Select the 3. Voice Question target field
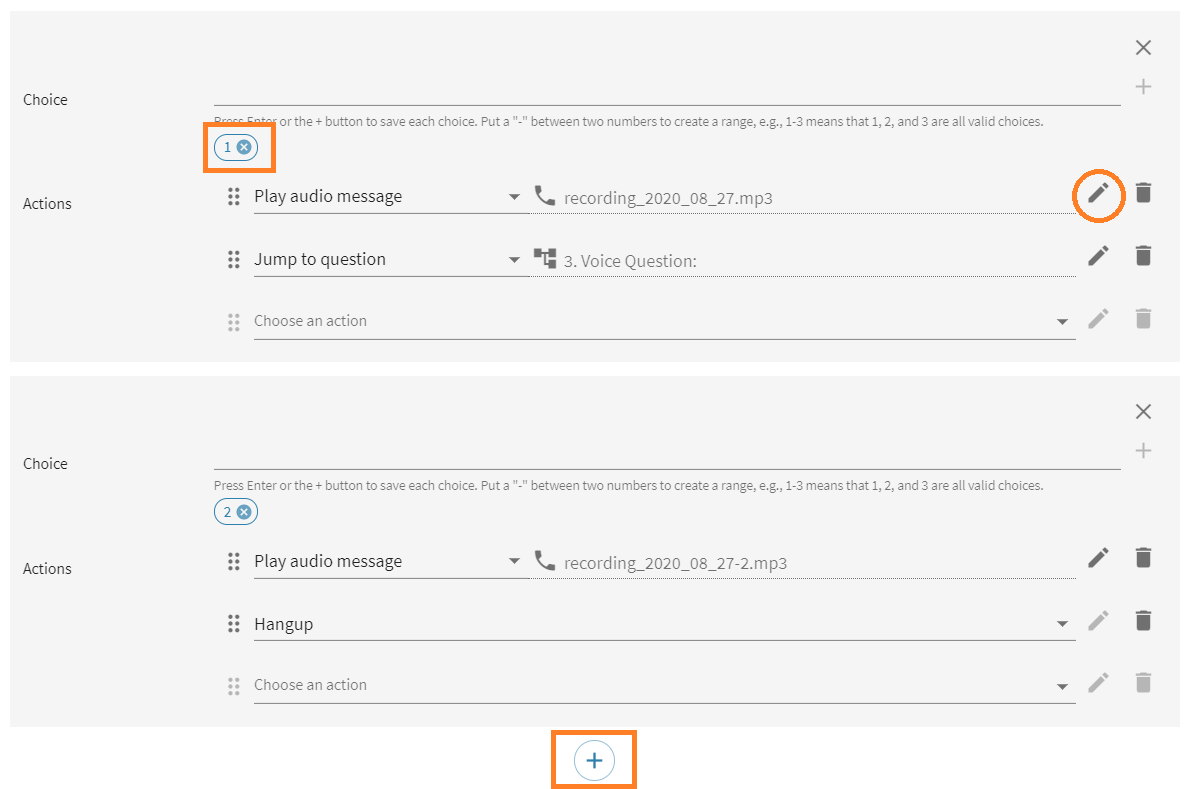Image resolution: width=1186 pixels, height=789 pixels. coord(803,260)
